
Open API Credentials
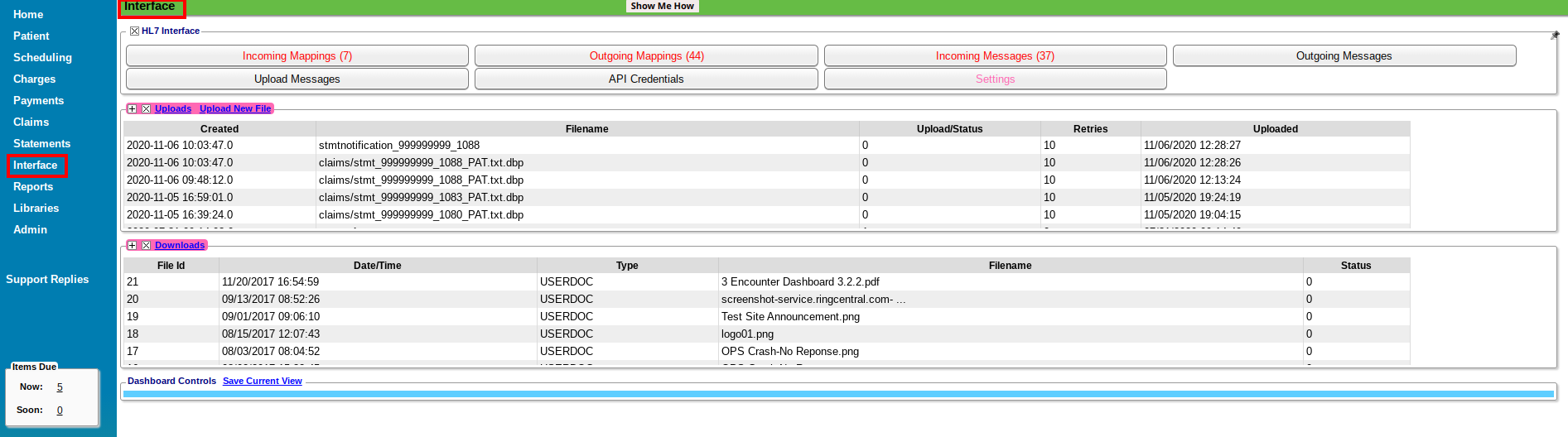(x=646, y=79)
